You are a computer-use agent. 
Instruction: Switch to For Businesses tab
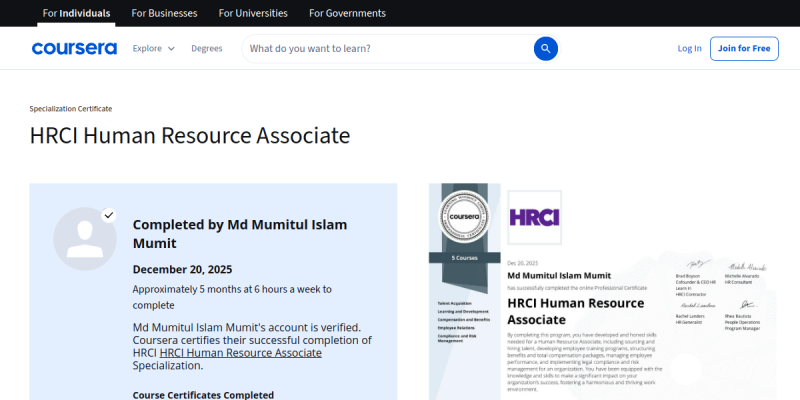coord(164,13)
